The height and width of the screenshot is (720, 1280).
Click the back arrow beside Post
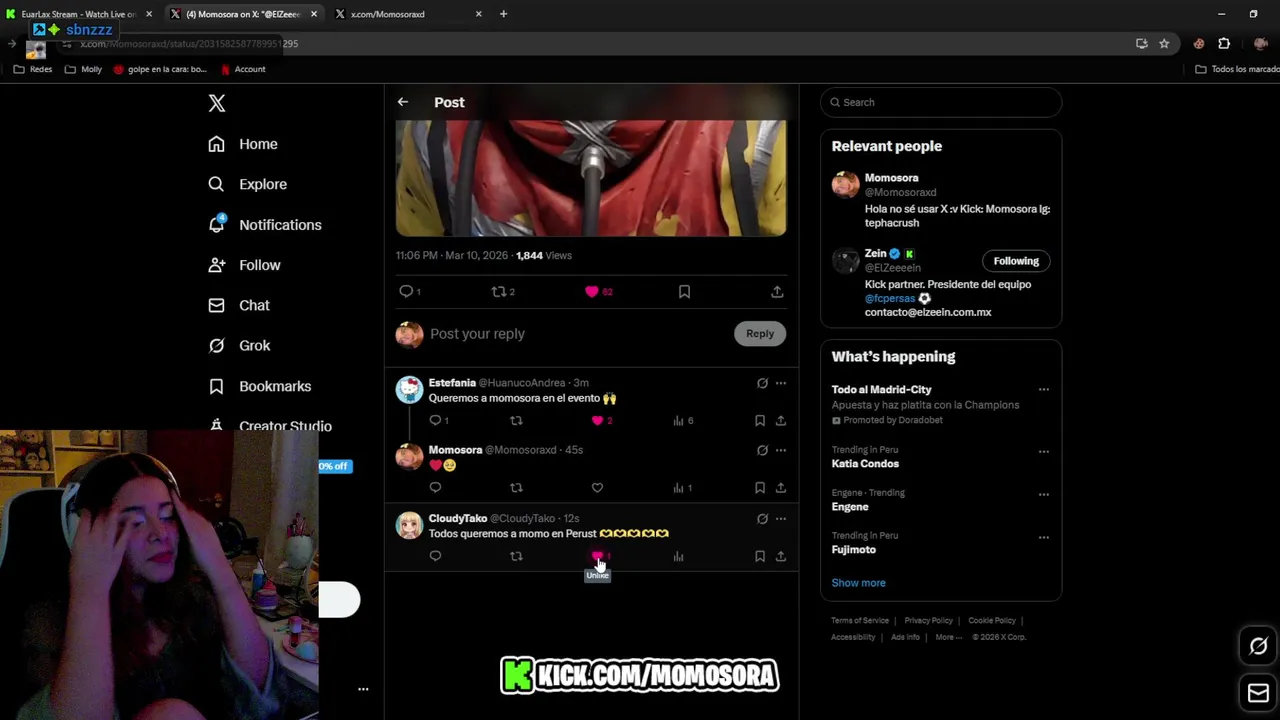402,102
